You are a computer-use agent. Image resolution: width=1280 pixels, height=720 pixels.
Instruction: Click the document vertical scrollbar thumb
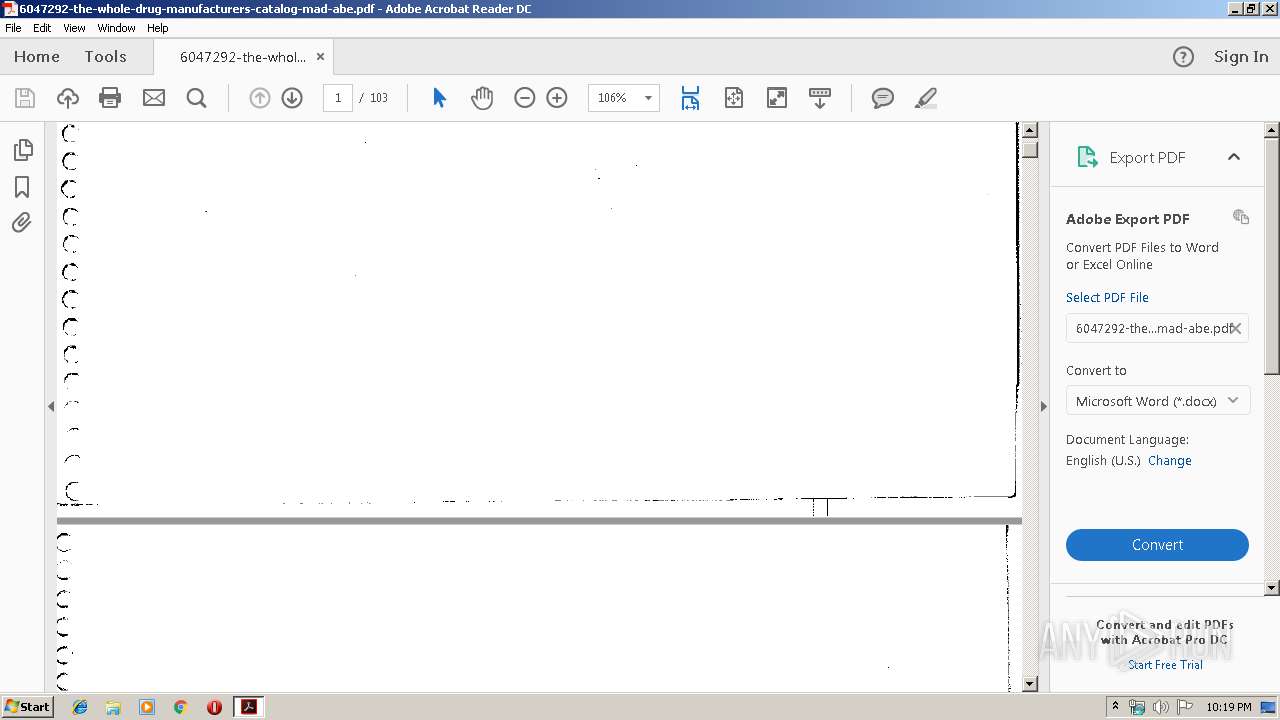[1030, 150]
